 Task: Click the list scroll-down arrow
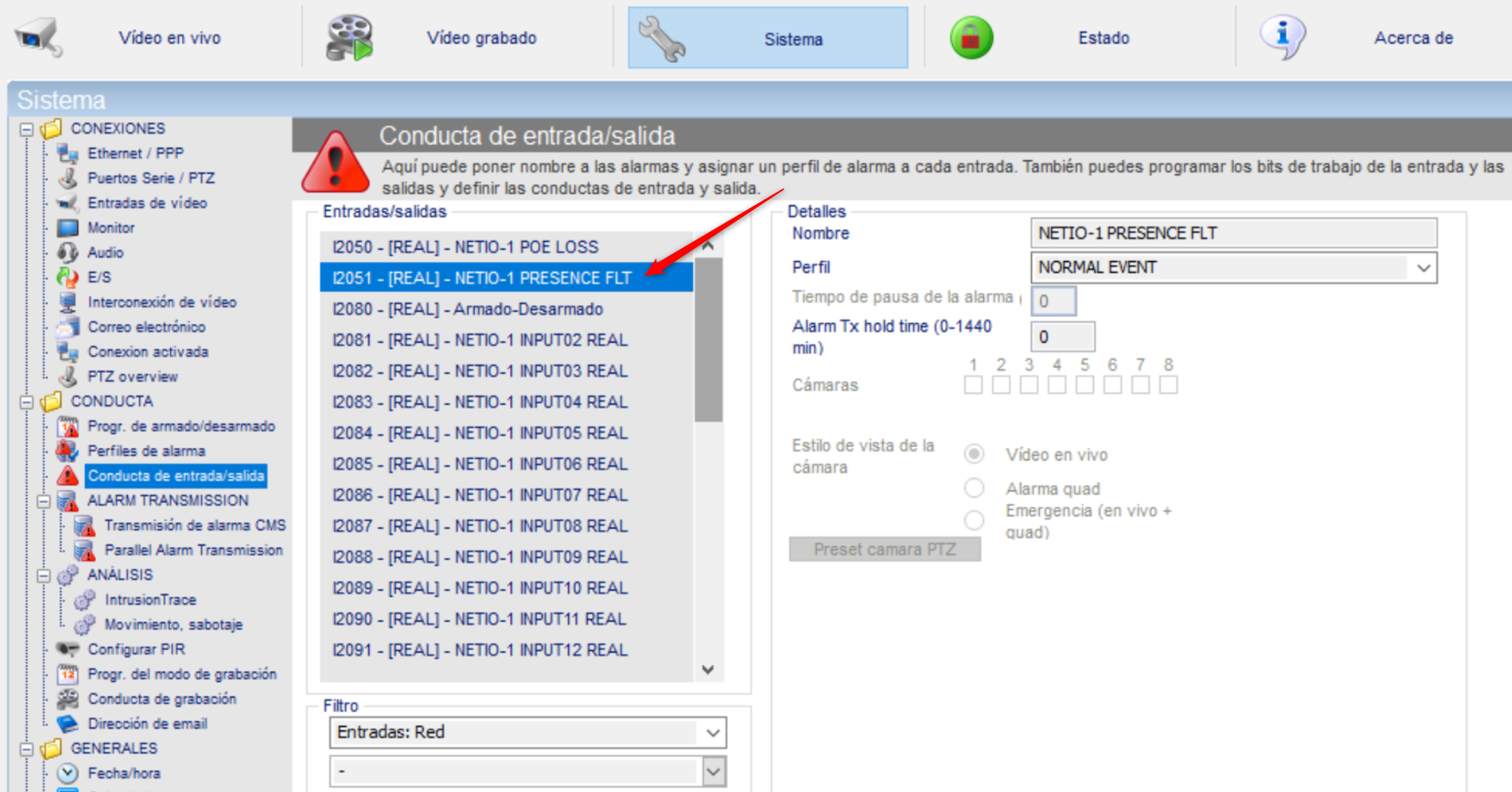pyautogui.click(x=708, y=670)
